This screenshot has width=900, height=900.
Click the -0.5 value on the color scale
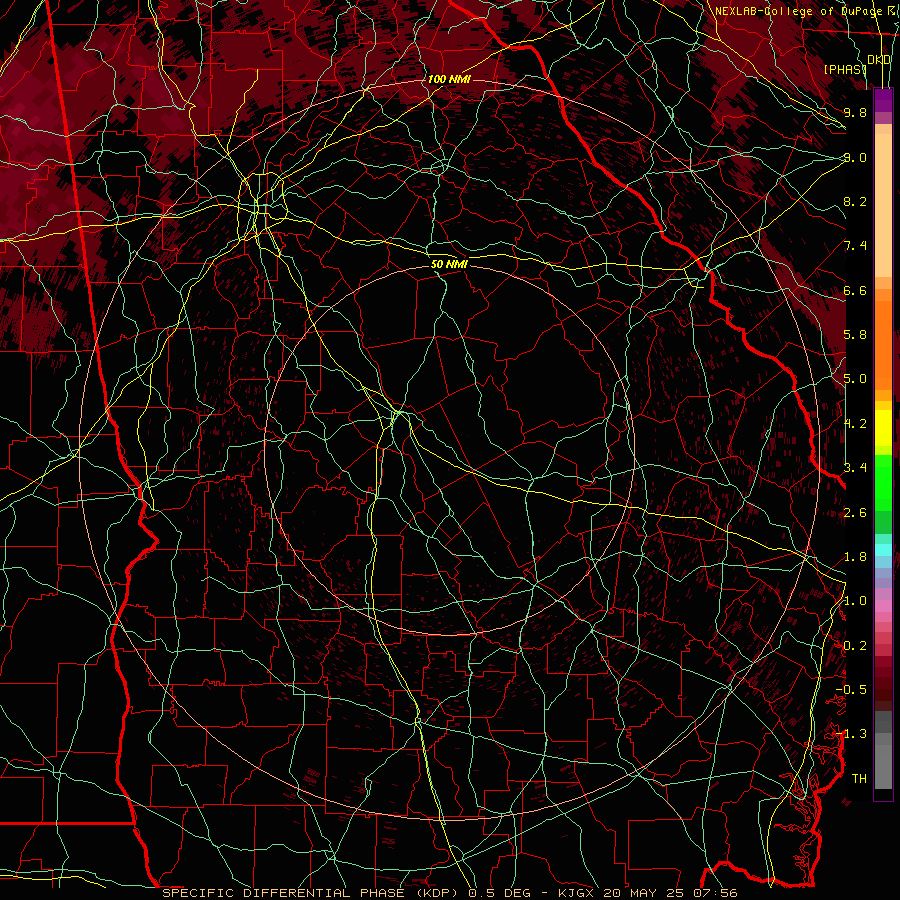[x=851, y=689]
